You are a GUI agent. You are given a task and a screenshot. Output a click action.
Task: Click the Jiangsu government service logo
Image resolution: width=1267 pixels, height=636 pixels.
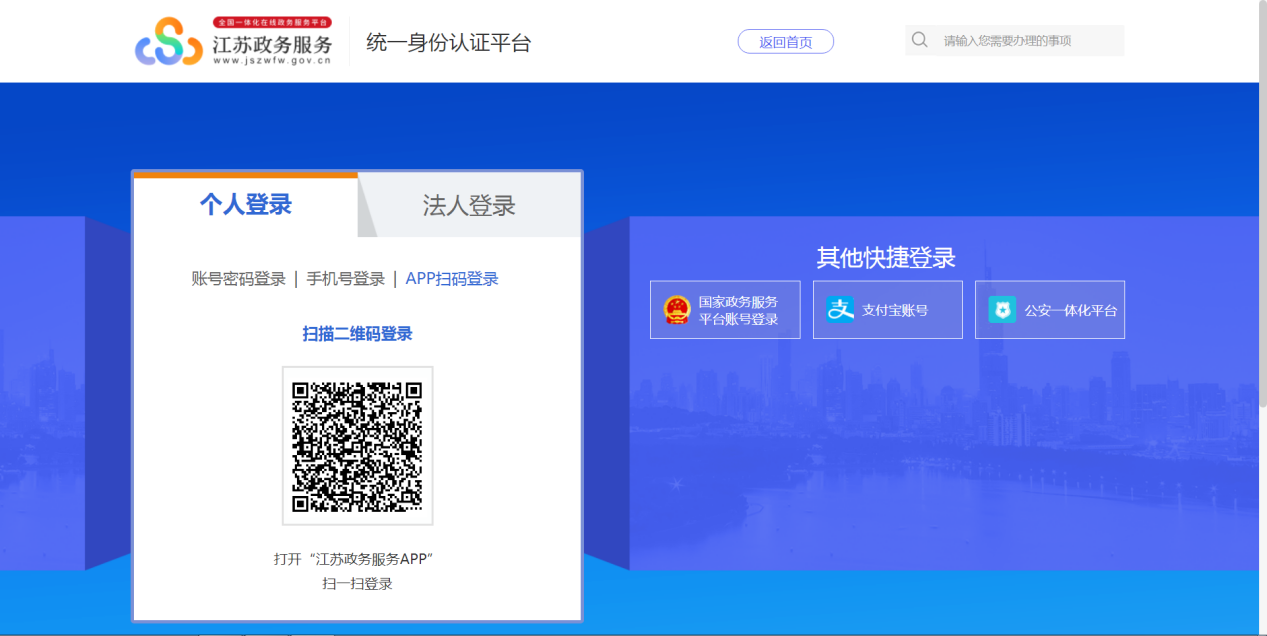pyautogui.click(x=234, y=41)
